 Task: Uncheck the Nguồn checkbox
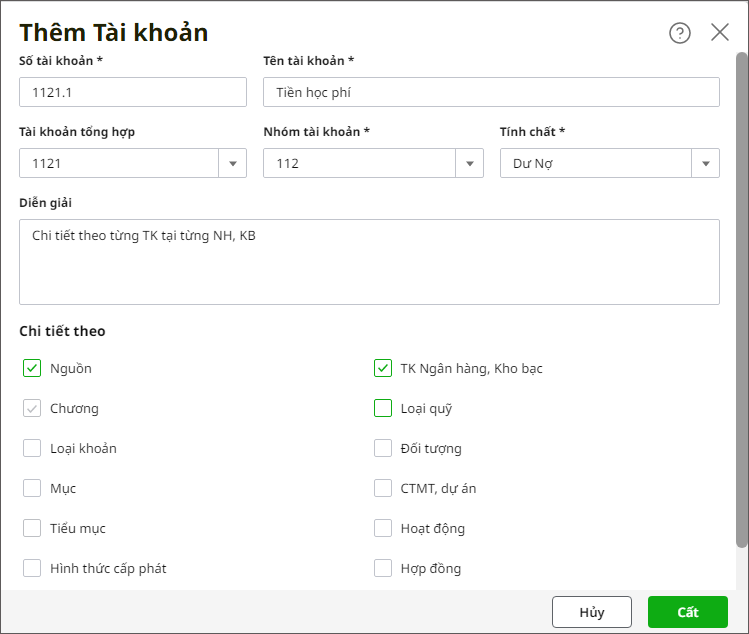click(x=32, y=368)
